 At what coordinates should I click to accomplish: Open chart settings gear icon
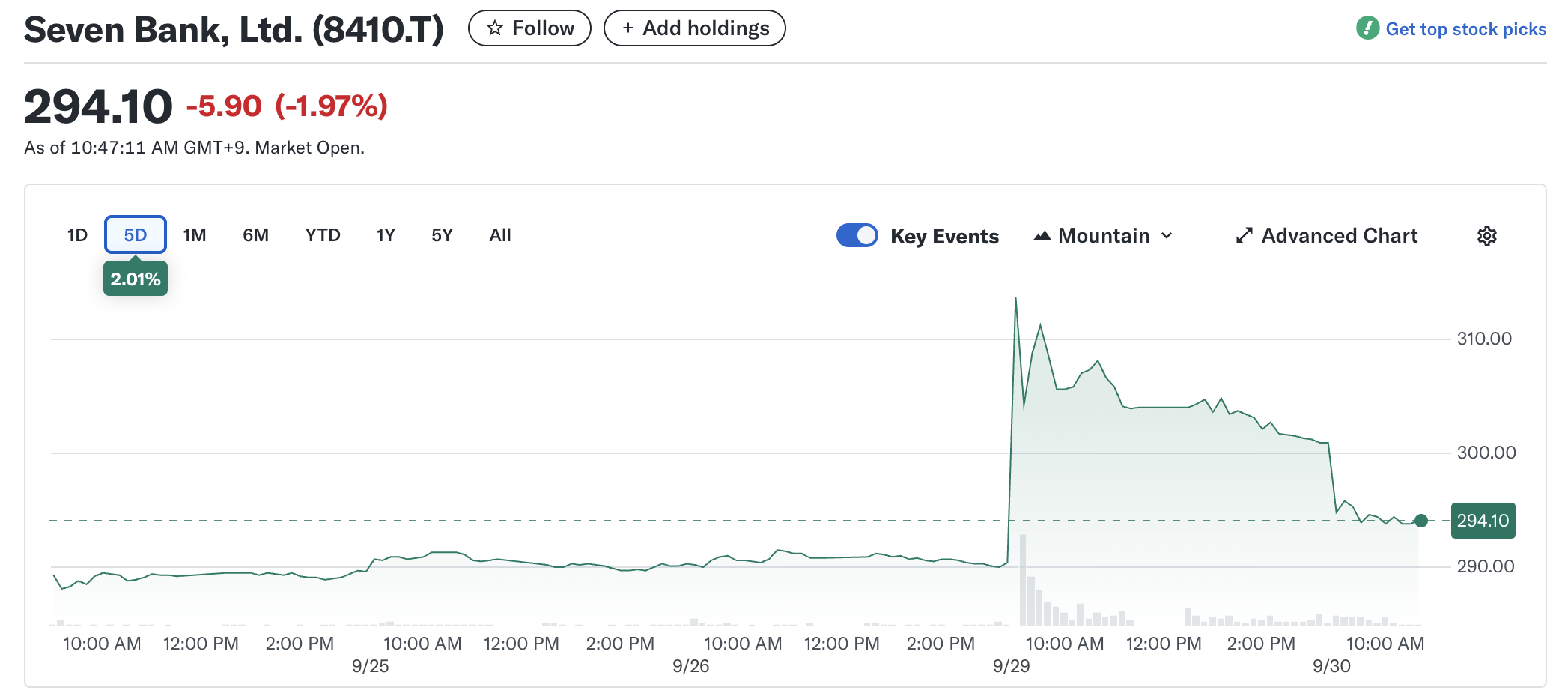[1486, 236]
